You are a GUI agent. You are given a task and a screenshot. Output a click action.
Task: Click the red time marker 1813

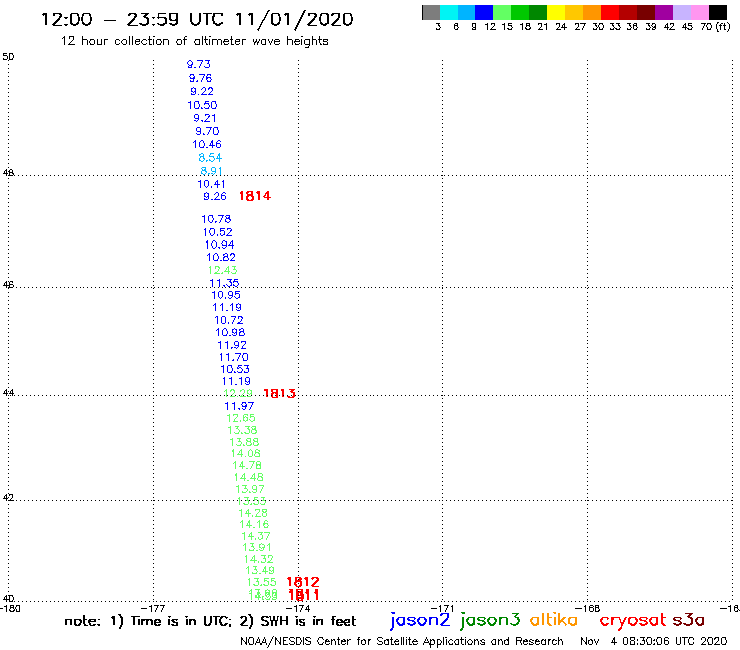(279, 393)
